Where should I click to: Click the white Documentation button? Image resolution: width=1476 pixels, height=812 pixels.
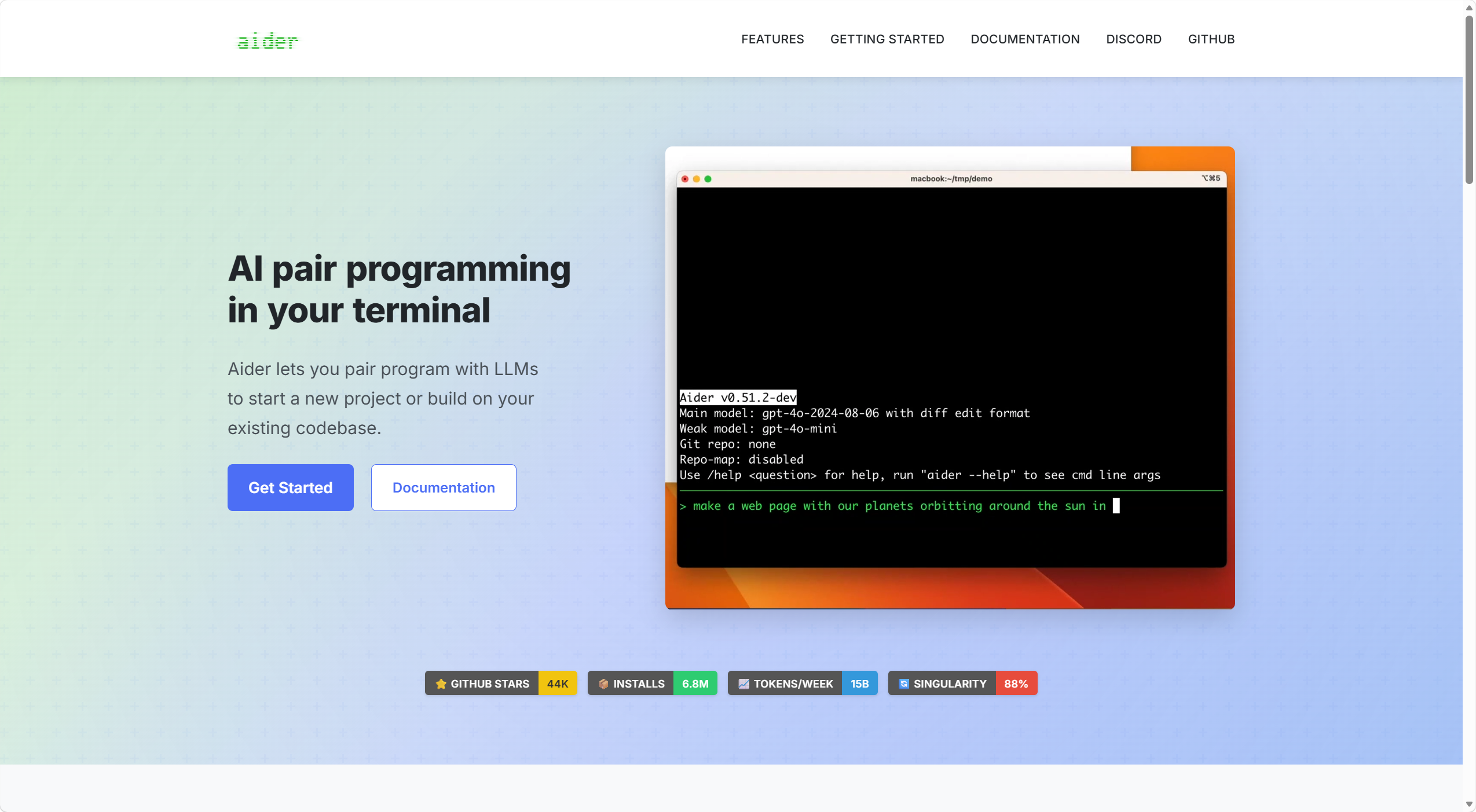[444, 487]
